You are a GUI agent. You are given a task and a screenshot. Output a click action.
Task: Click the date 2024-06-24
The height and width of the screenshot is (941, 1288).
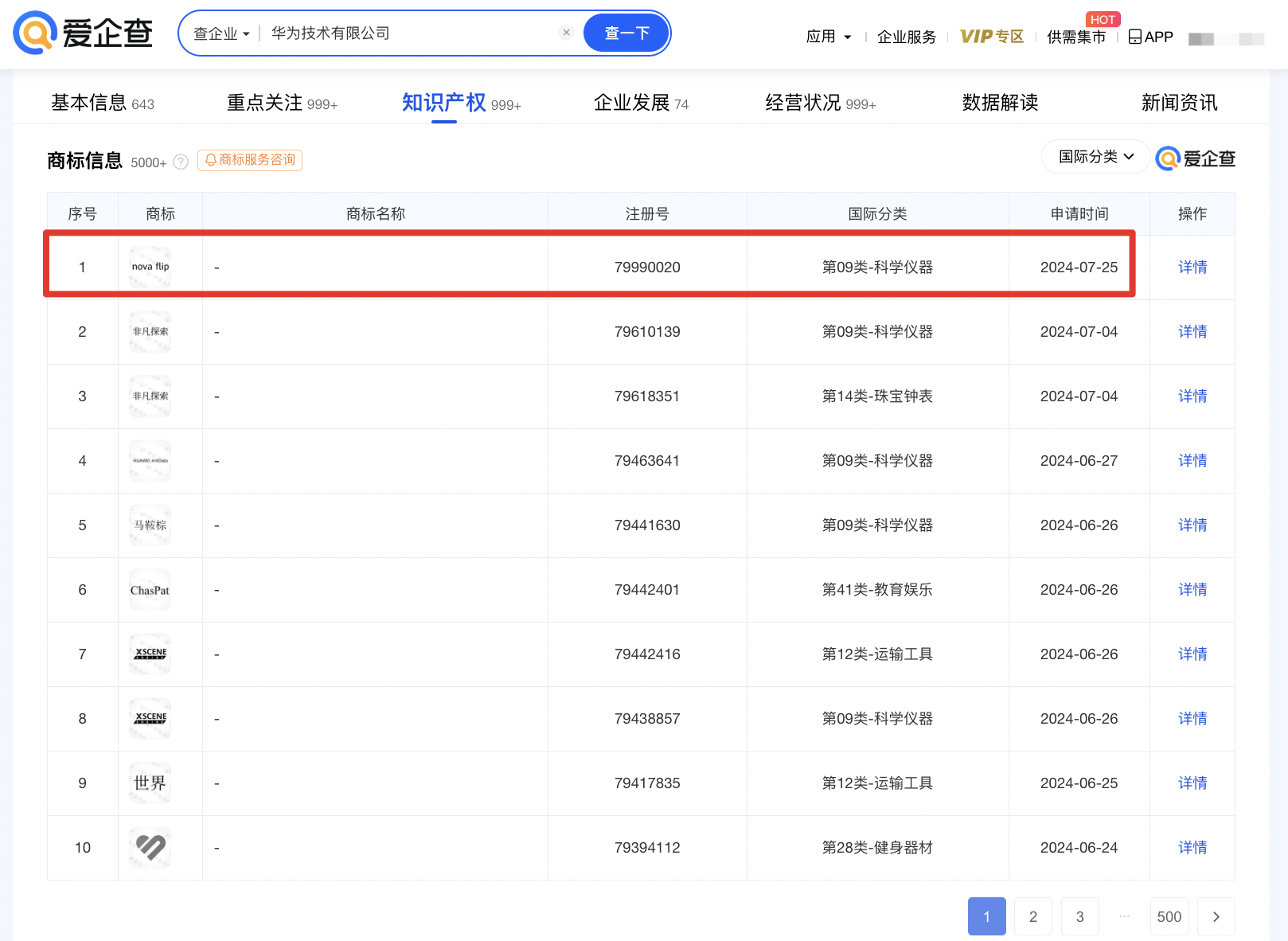1079,848
